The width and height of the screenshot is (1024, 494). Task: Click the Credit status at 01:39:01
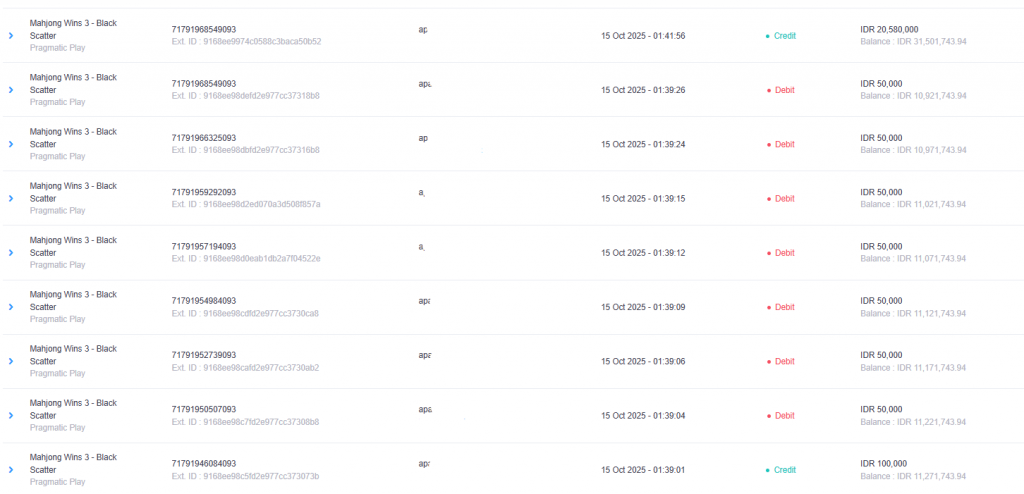[x=783, y=469]
